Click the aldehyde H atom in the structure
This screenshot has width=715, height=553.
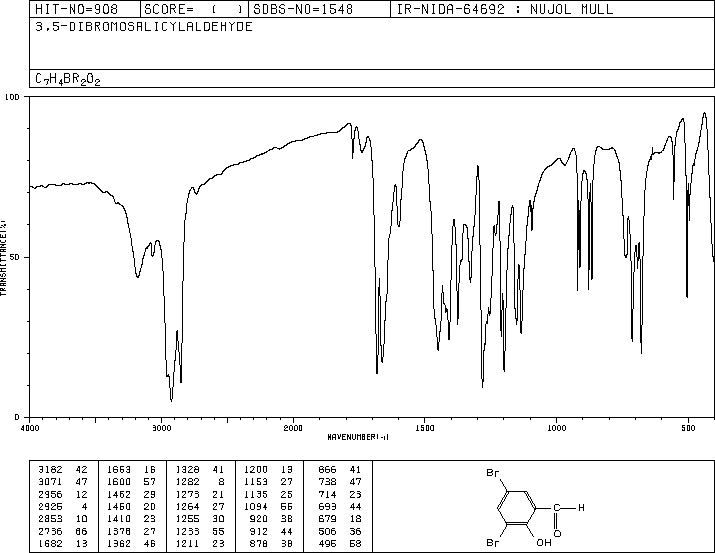pos(581,507)
